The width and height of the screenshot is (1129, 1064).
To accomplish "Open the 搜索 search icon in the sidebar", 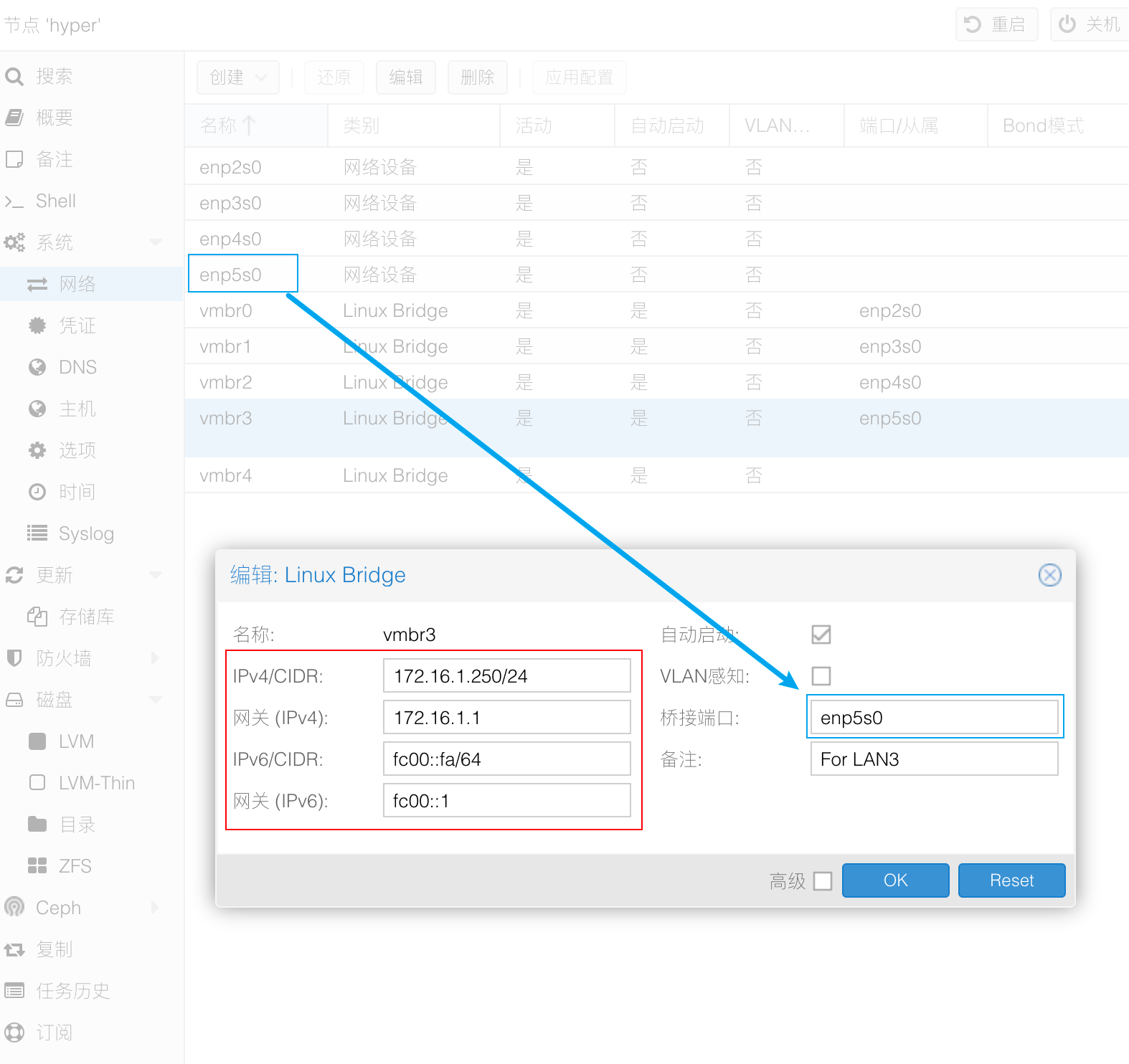I will pos(14,76).
